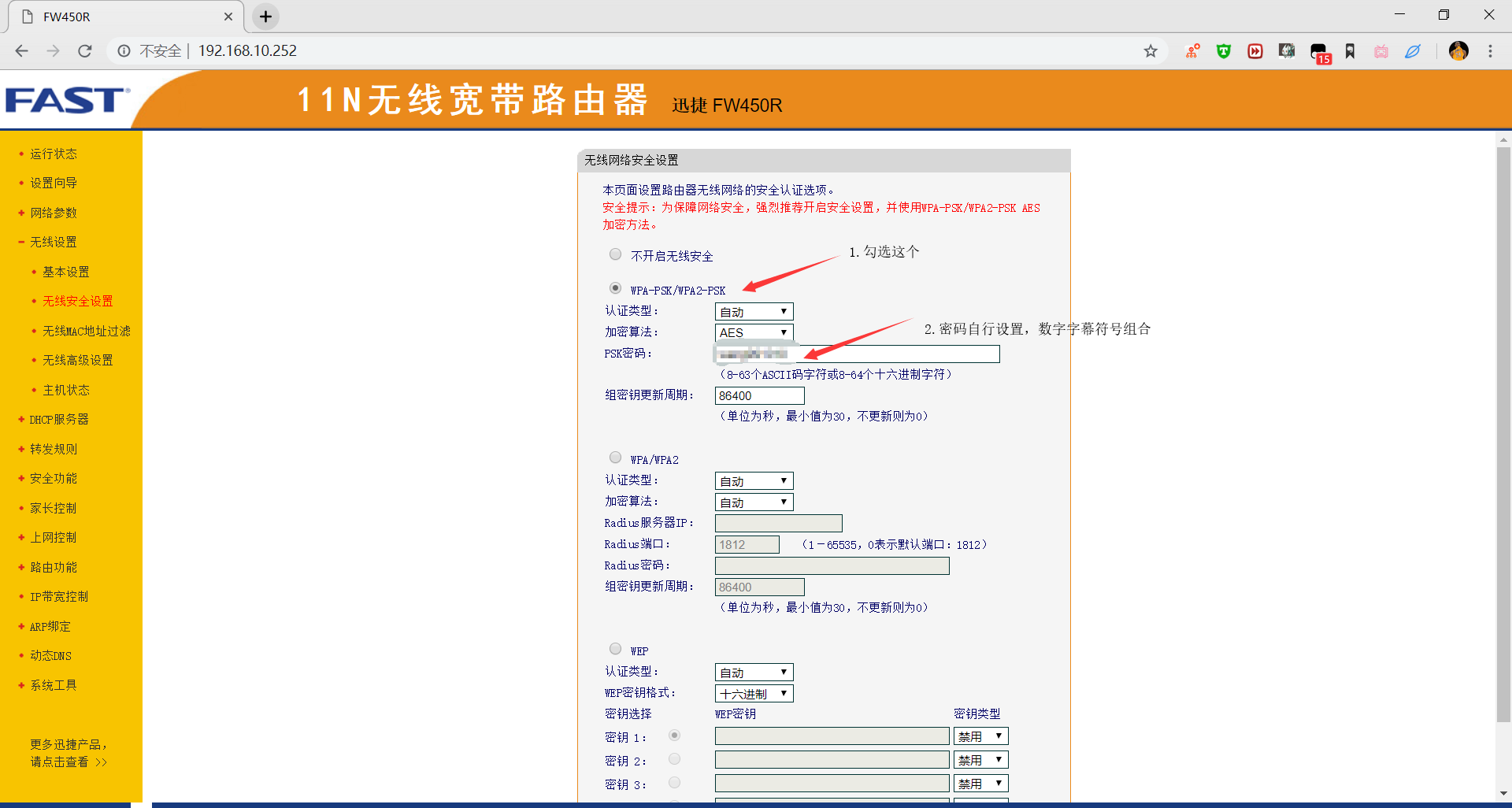Open the browser three-dot menu
Viewport: 1512px width, 808px height.
[1489, 50]
